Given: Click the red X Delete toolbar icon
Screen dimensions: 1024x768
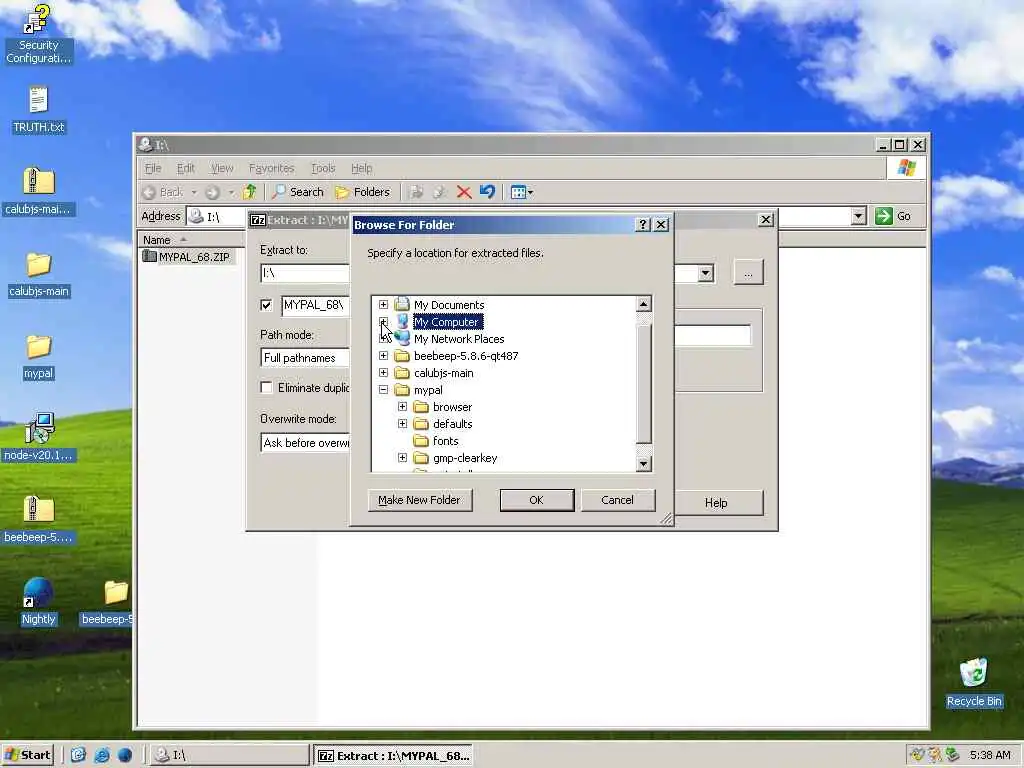Looking at the screenshot, I should tap(464, 192).
